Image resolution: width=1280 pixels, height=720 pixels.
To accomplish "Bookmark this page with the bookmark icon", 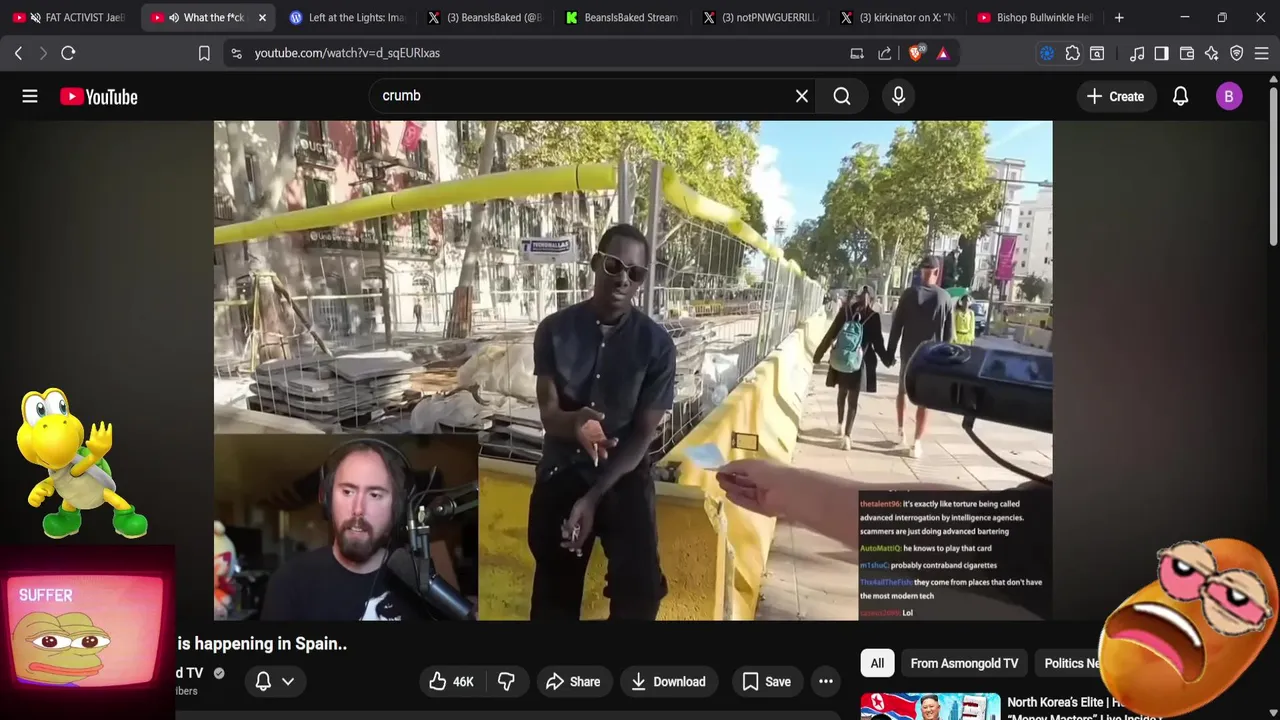I will [x=204, y=53].
